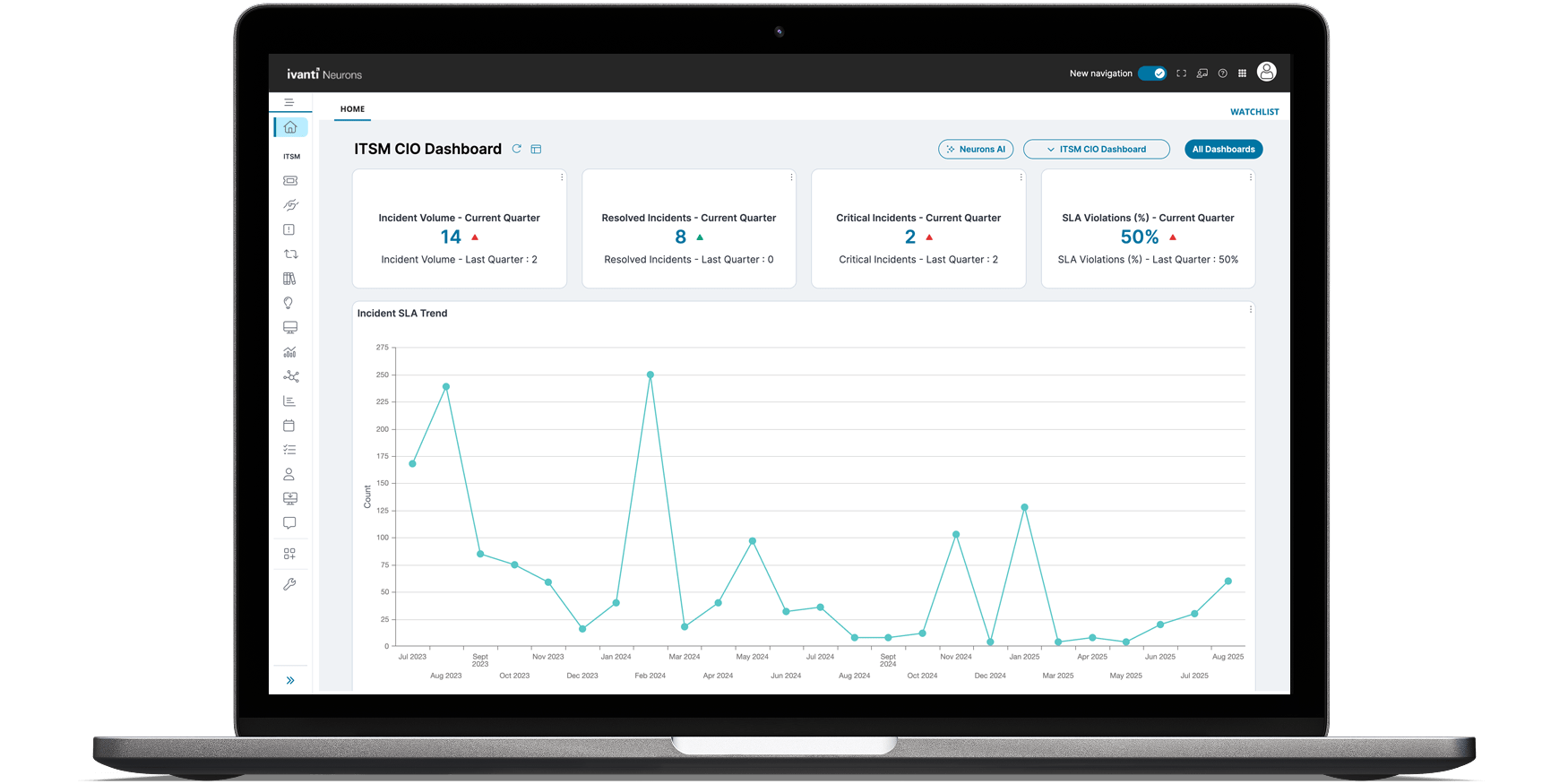Click the All Dashboards button

click(x=1223, y=150)
